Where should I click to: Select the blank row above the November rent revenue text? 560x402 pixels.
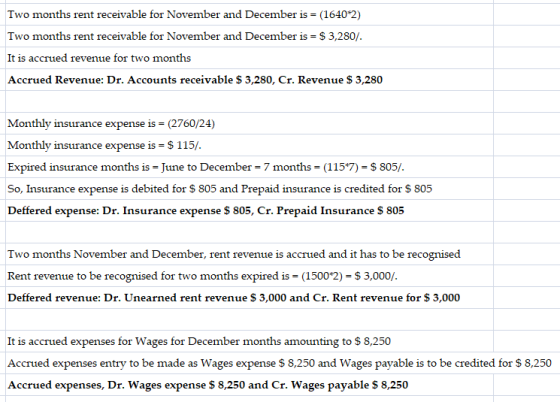[249, 232]
